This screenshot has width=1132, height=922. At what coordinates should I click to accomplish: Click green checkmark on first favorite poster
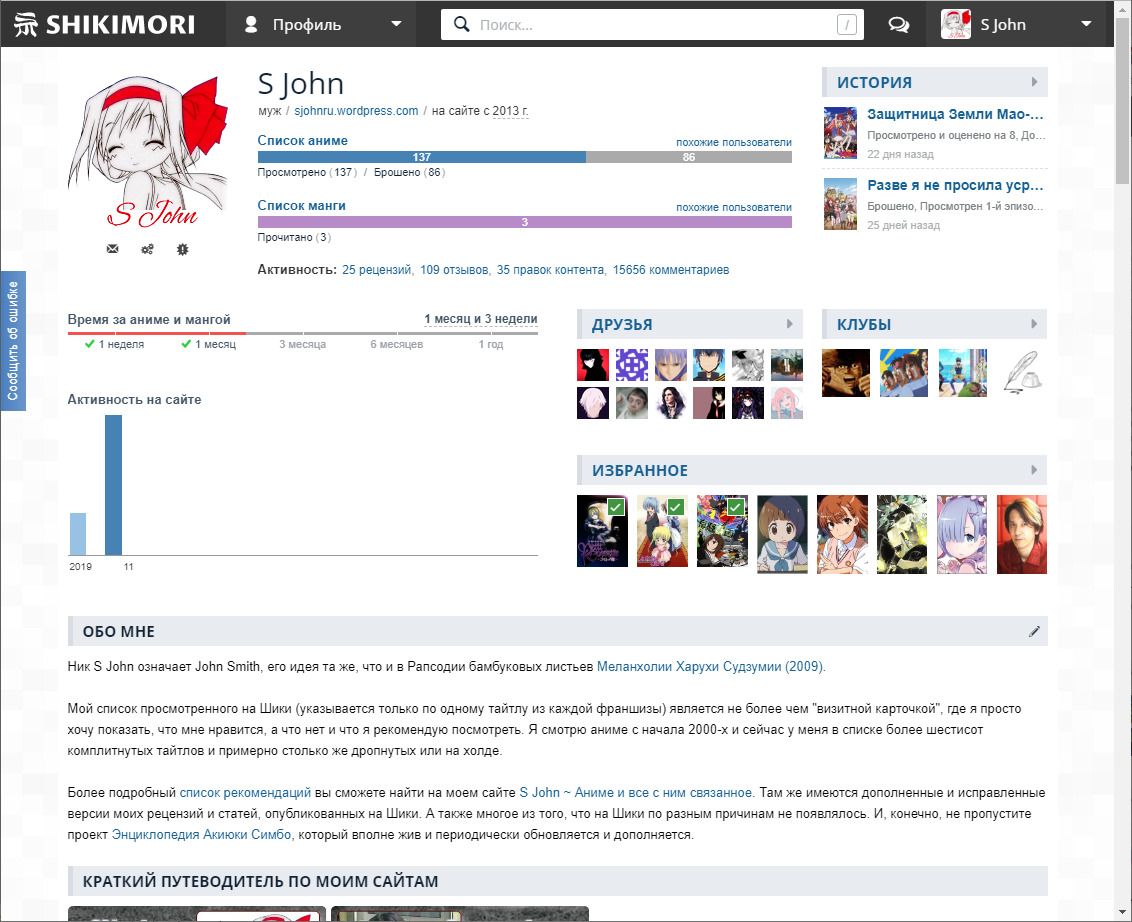point(616,507)
